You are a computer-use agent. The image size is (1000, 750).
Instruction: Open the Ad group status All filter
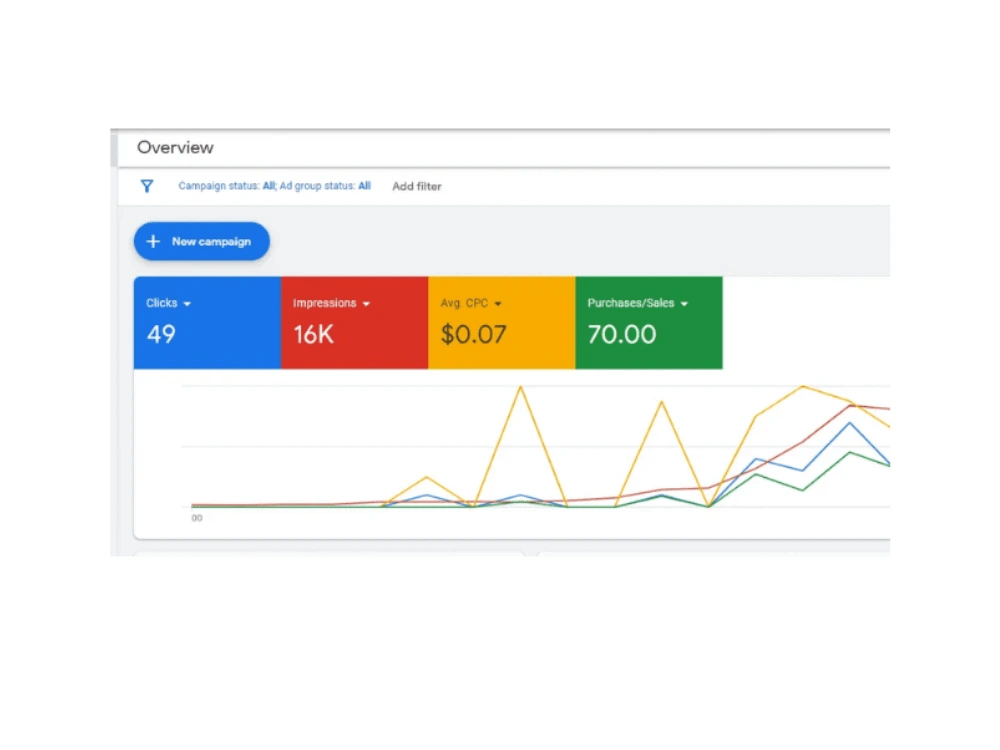pos(325,186)
